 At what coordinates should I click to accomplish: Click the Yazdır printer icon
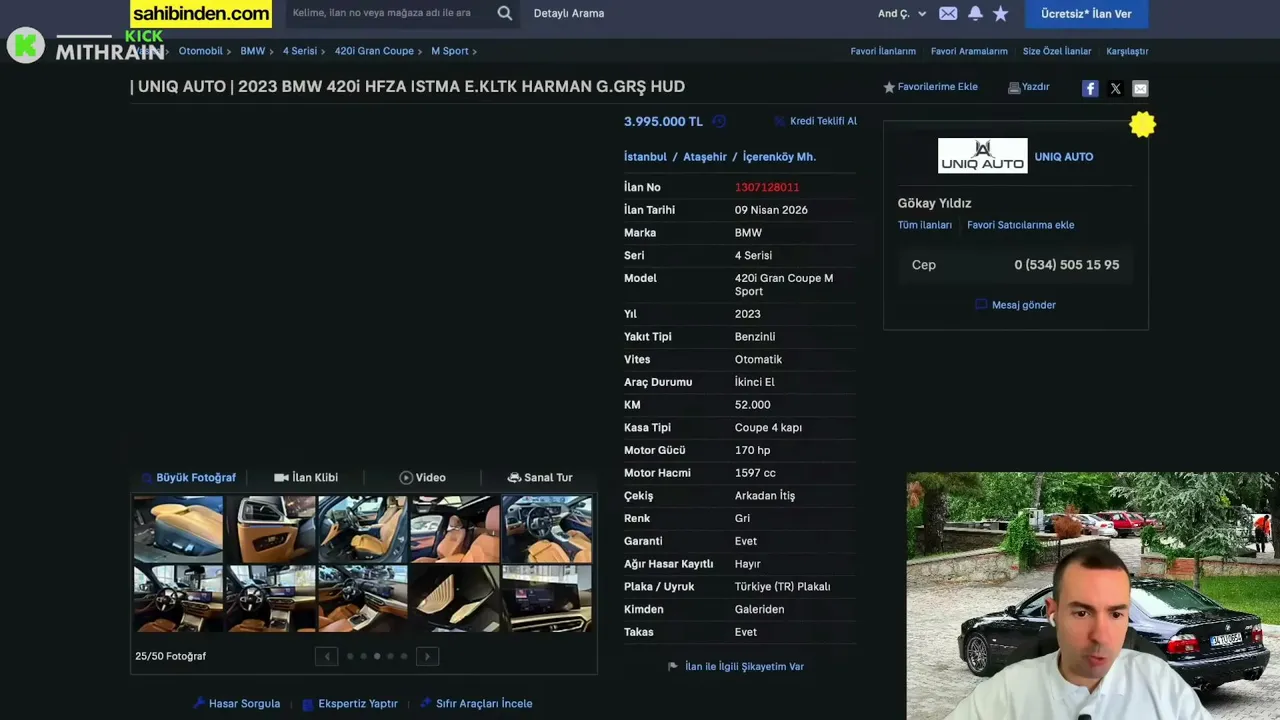[x=1014, y=87]
